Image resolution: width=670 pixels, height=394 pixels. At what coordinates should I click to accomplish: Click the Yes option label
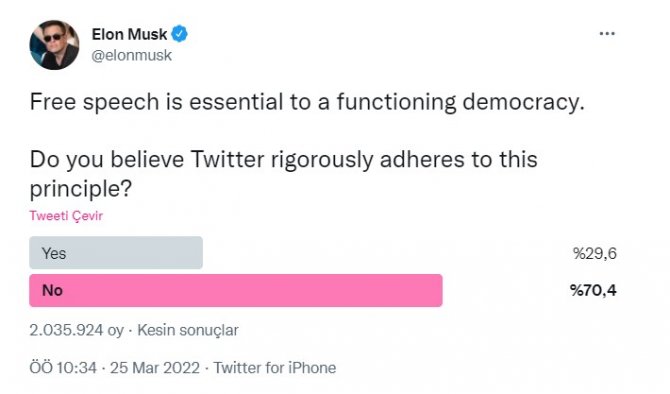(x=54, y=253)
